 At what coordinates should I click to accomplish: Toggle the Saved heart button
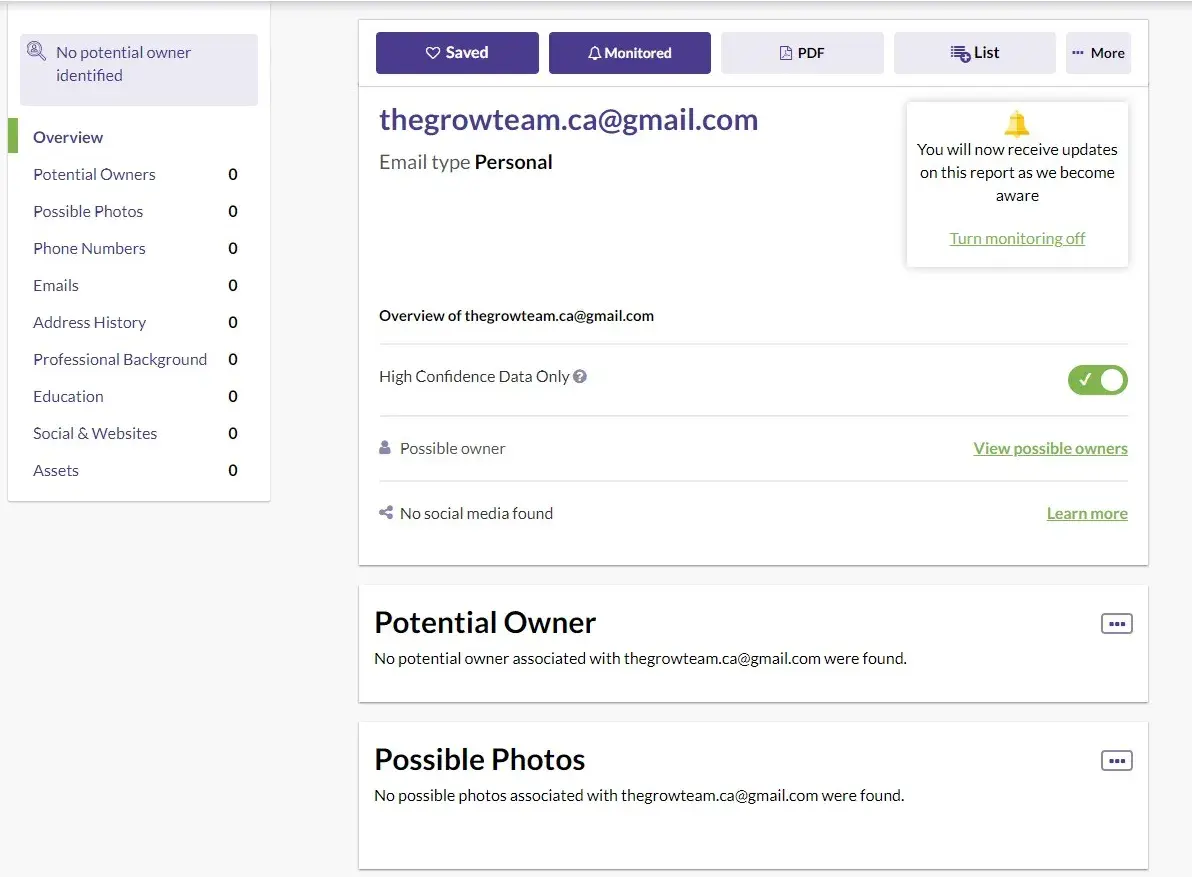457,53
